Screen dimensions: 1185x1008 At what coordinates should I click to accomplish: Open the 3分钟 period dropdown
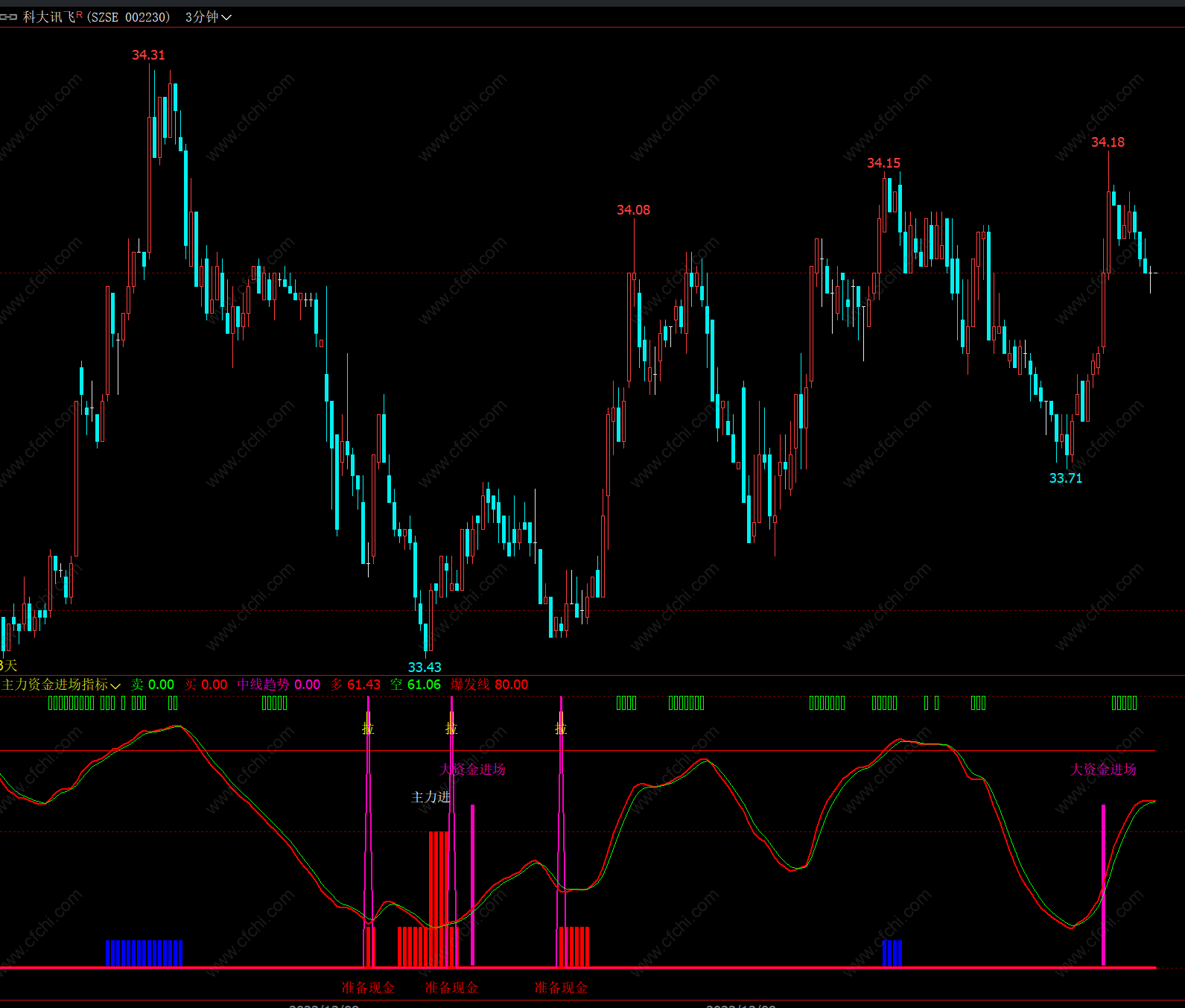coord(209,17)
